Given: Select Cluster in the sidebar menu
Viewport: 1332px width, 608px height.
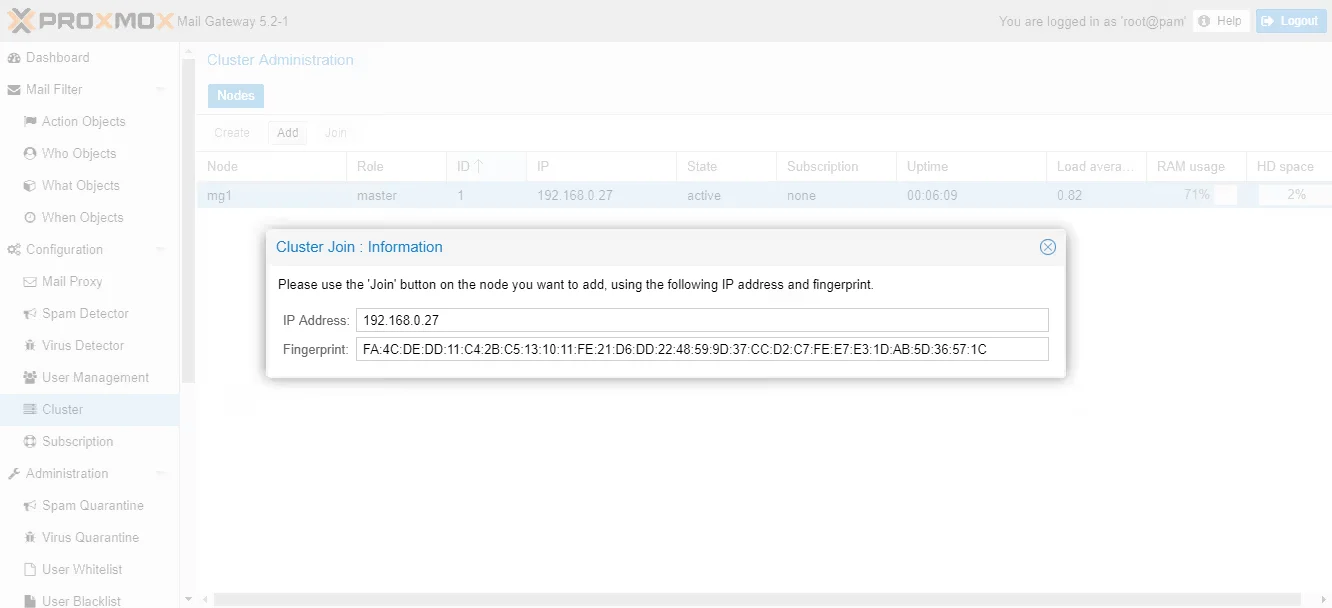Looking at the screenshot, I should click(61, 409).
